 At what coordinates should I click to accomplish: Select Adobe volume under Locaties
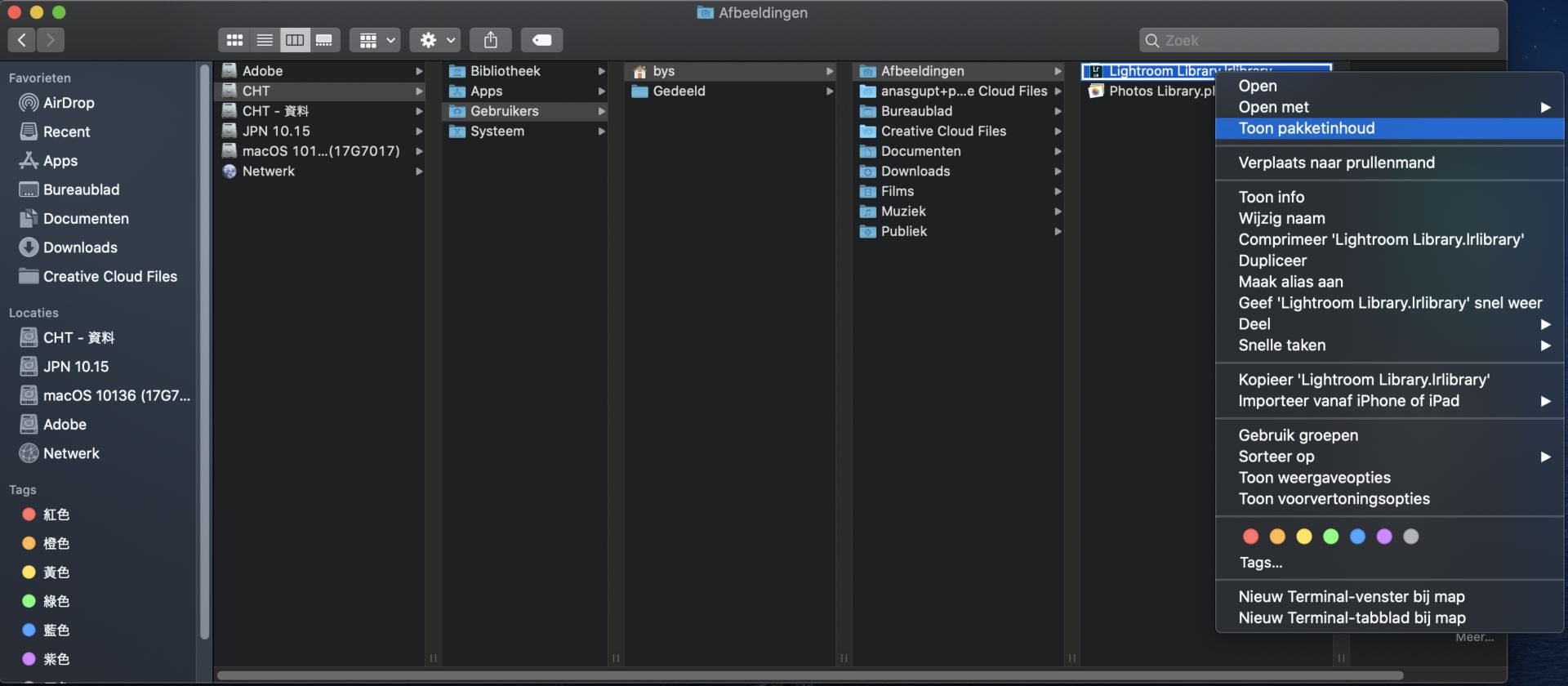point(54,425)
